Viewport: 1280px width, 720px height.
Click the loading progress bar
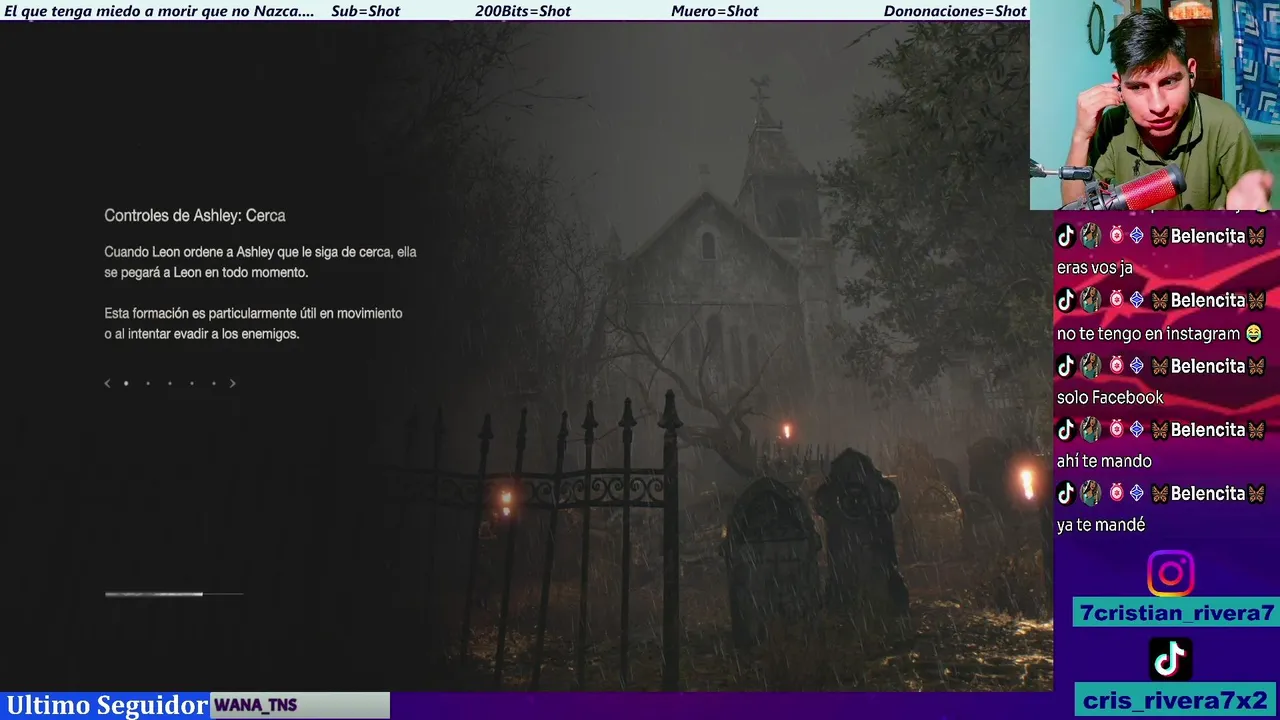click(174, 594)
